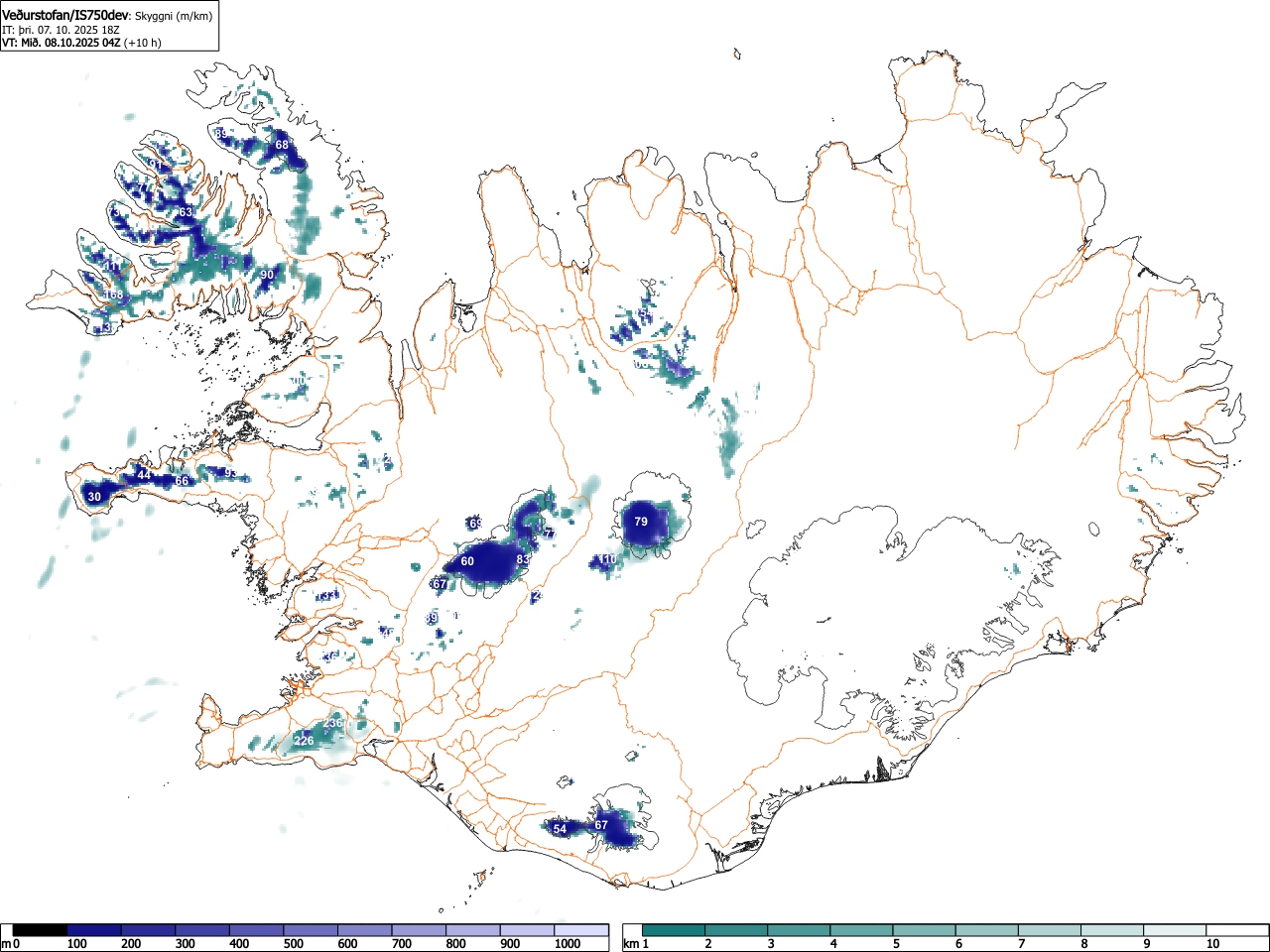Click the 'm' unit label of the left legend

pos(7,944)
